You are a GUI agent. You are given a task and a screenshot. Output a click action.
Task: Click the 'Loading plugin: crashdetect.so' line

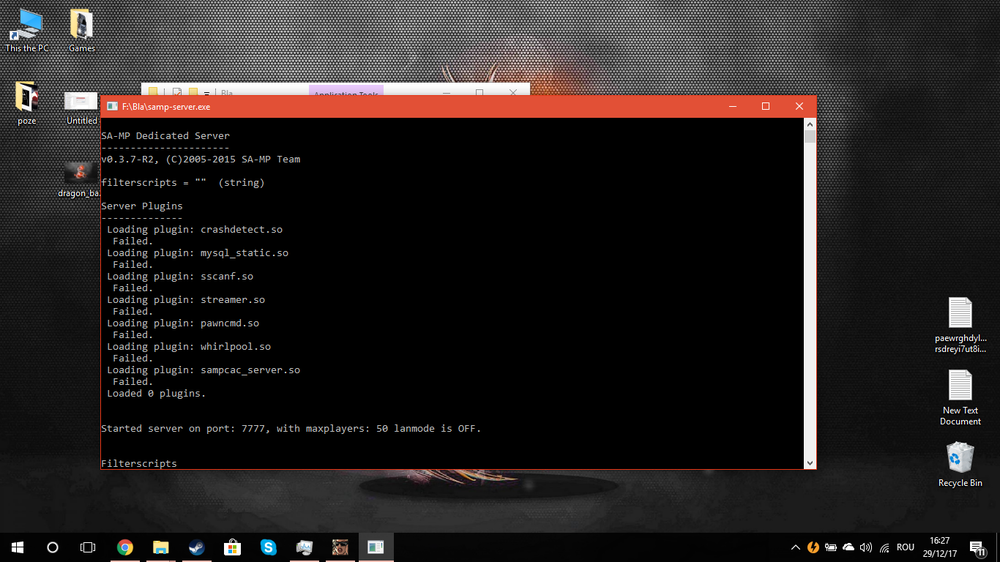(195, 230)
